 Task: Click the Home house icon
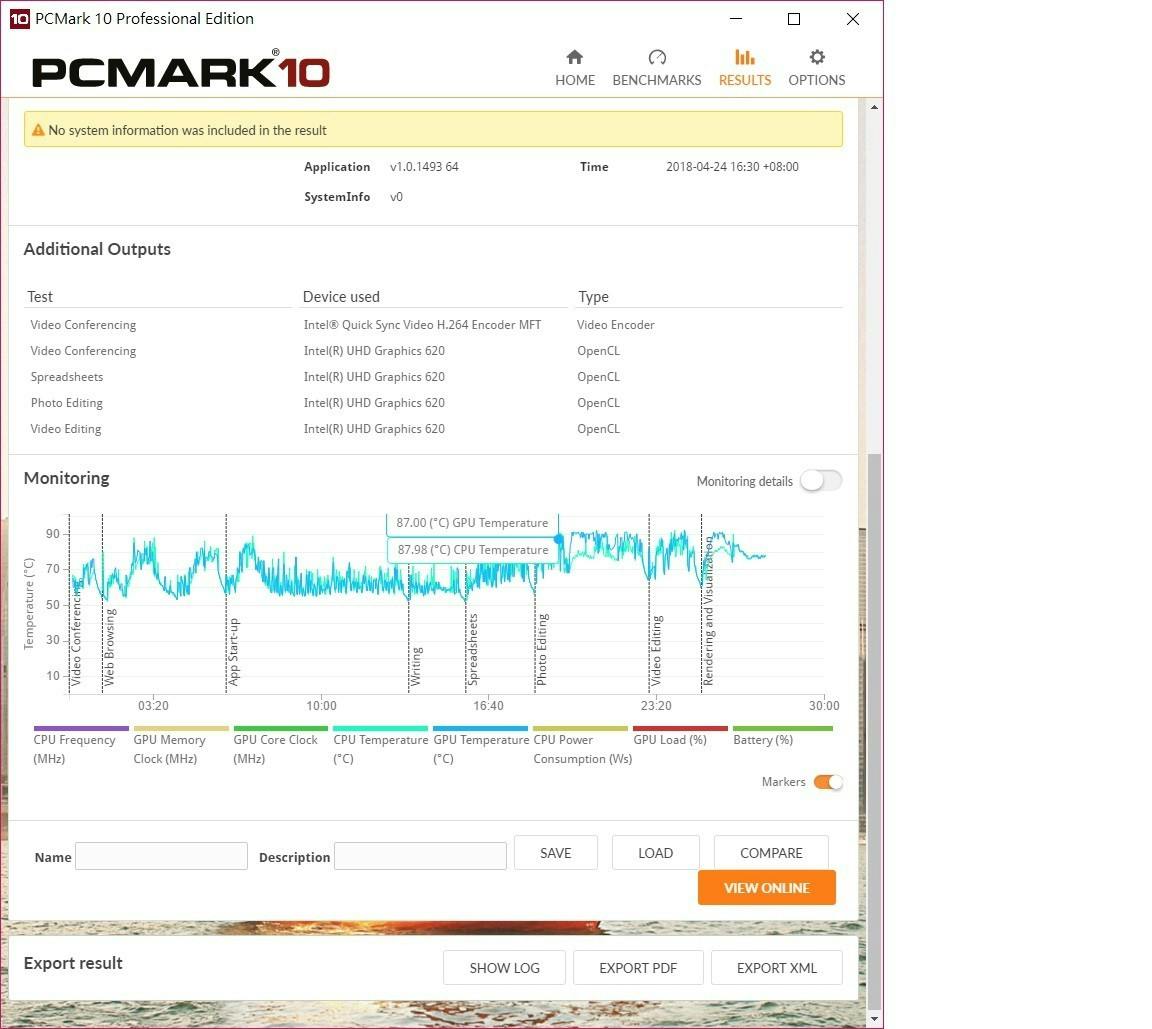point(575,57)
